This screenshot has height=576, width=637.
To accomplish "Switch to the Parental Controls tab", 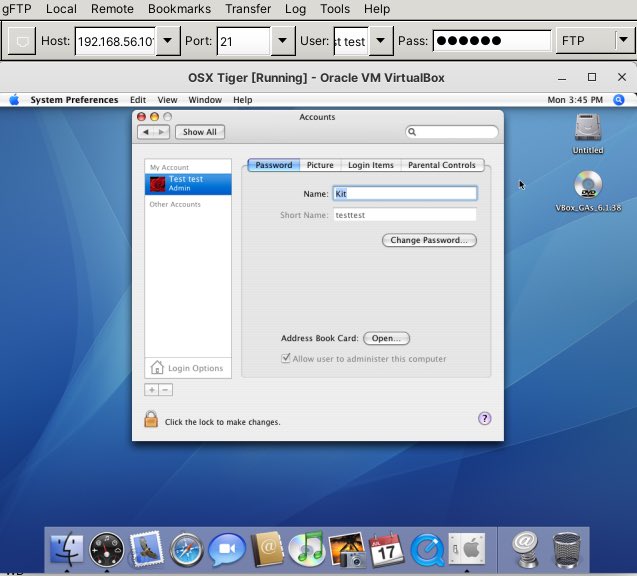I will pyautogui.click(x=442, y=165).
